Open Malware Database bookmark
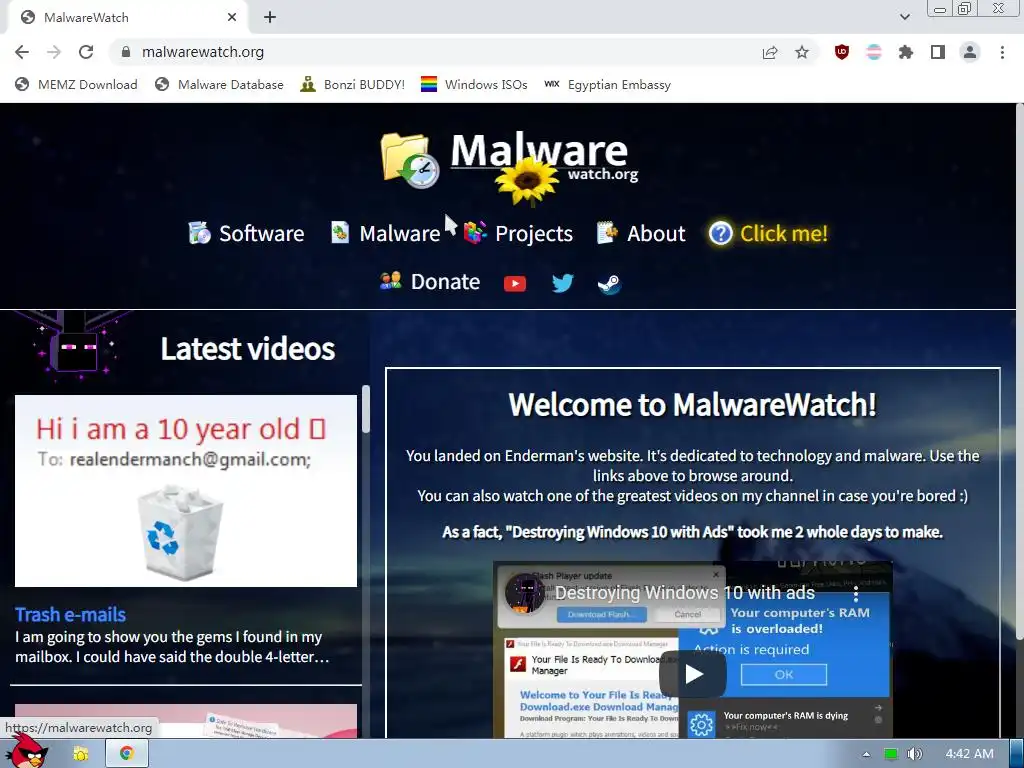The width and height of the screenshot is (1024, 768). pyautogui.click(x=219, y=84)
